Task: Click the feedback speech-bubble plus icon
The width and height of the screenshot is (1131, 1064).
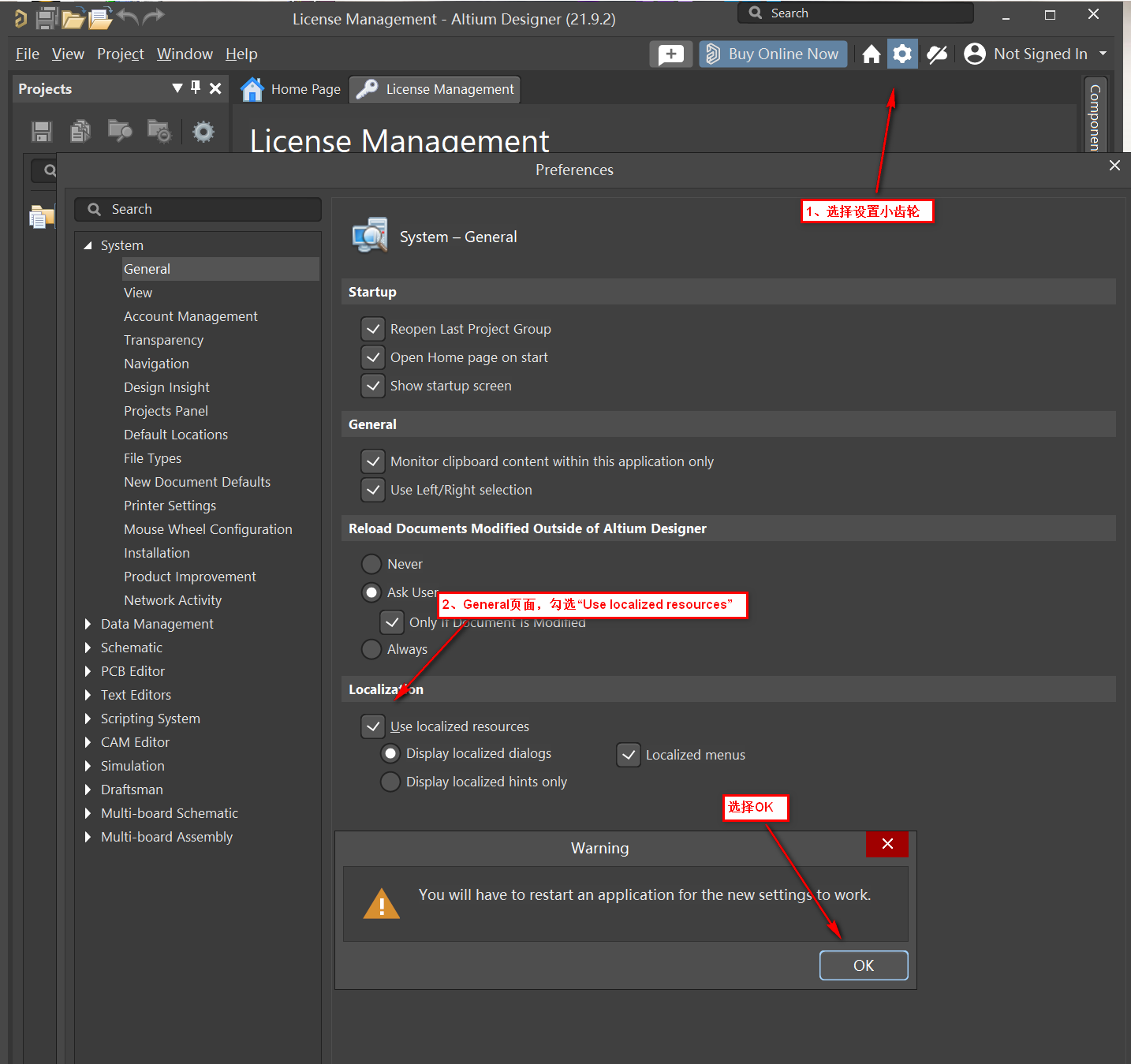Action: [671, 54]
